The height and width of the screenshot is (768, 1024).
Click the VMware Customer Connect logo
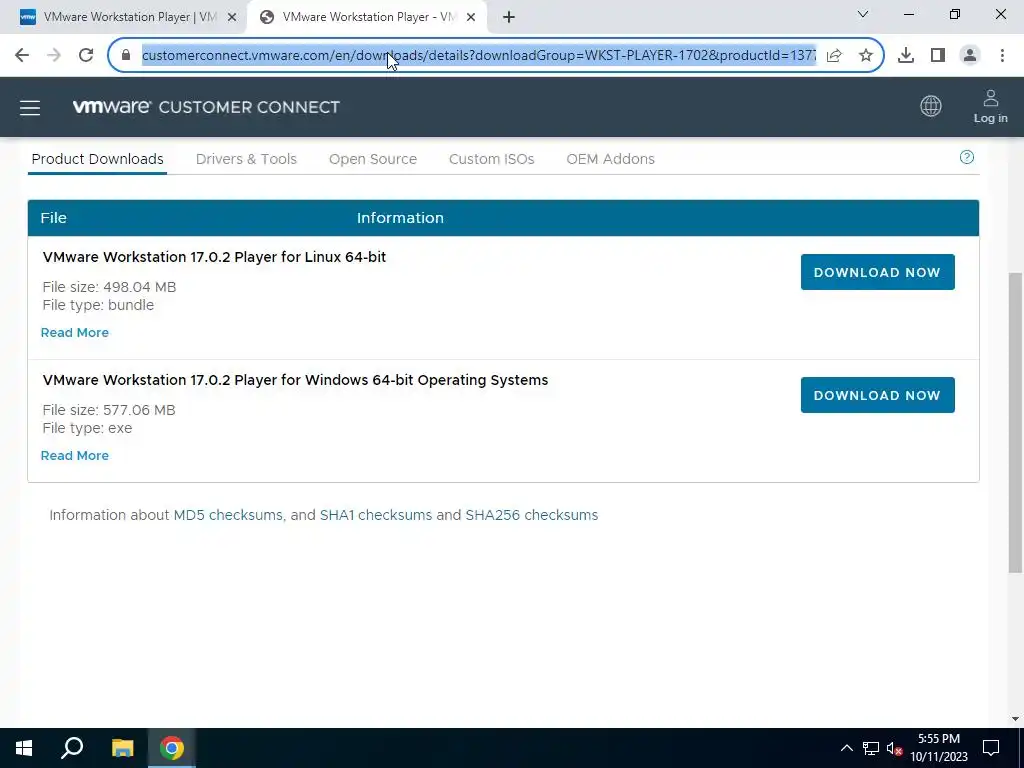point(206,107)
